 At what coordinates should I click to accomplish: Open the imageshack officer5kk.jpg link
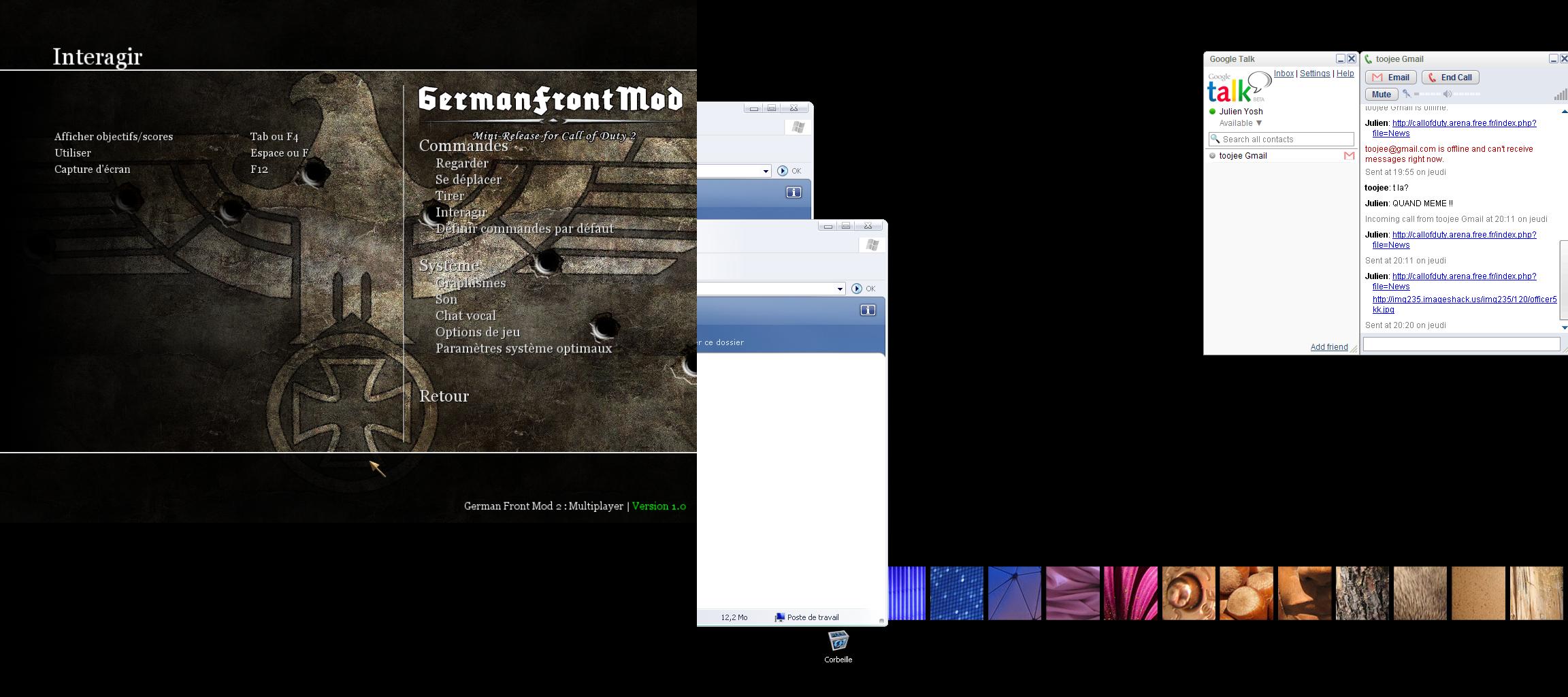1465,304
